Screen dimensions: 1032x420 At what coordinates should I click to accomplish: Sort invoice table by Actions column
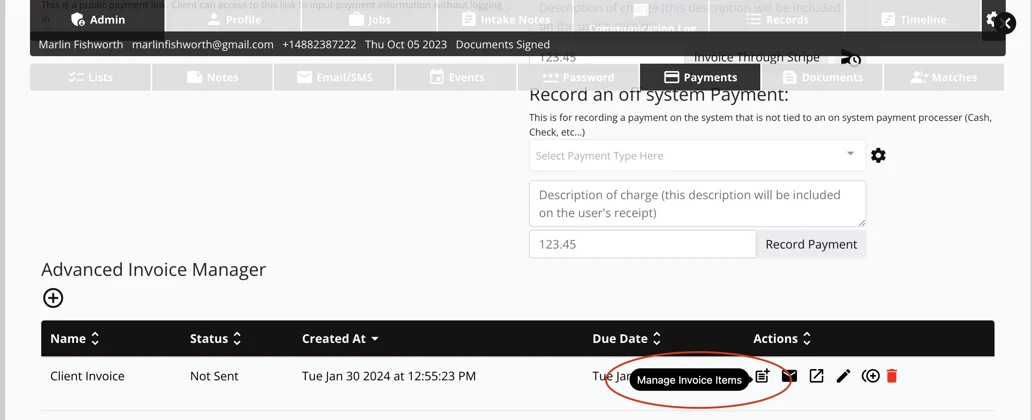(782, 338)
